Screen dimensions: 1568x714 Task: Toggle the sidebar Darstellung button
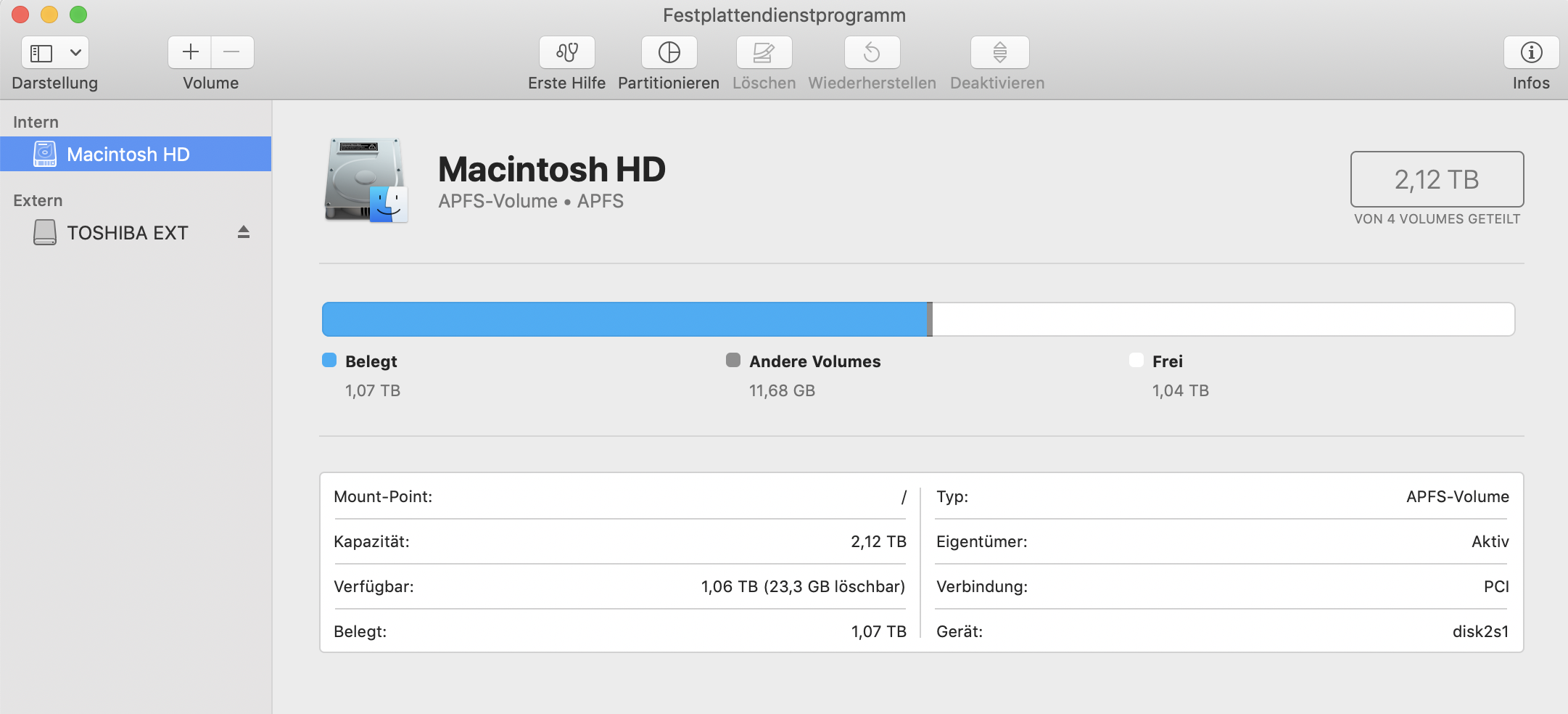click(41, 53)
